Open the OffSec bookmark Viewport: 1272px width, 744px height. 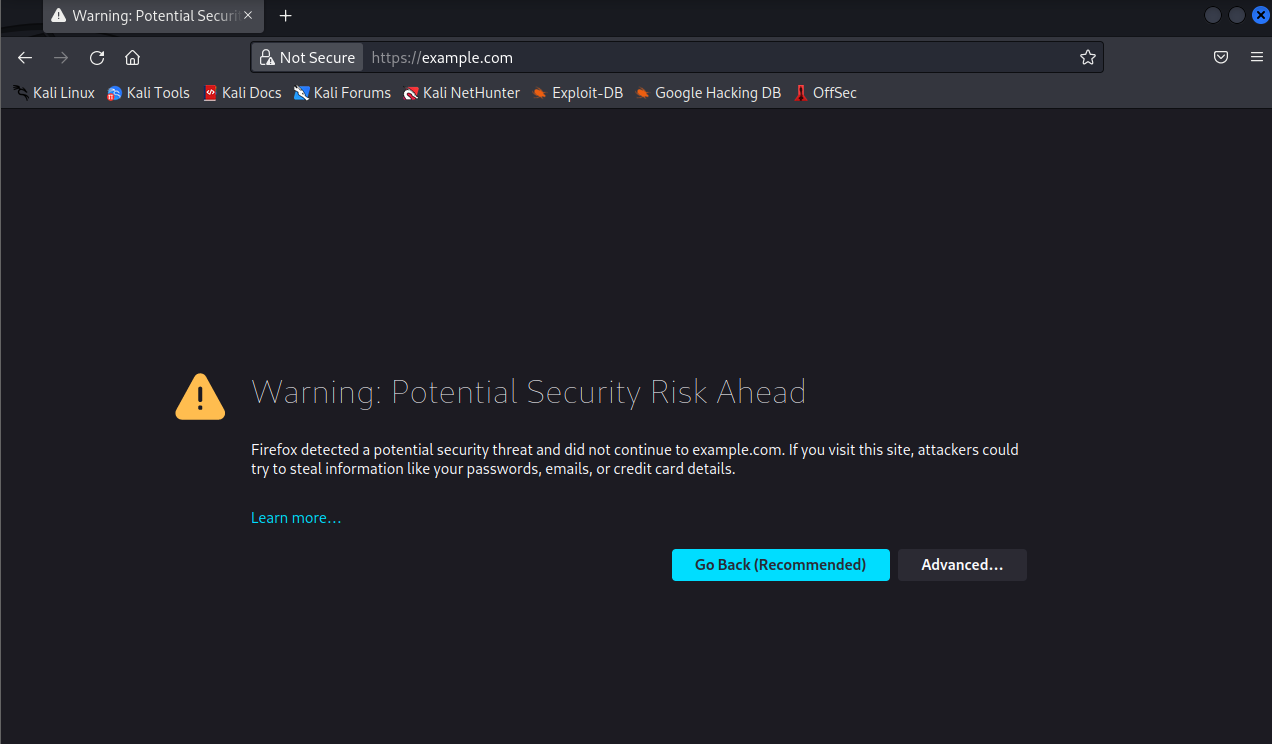tap(825, 93)
